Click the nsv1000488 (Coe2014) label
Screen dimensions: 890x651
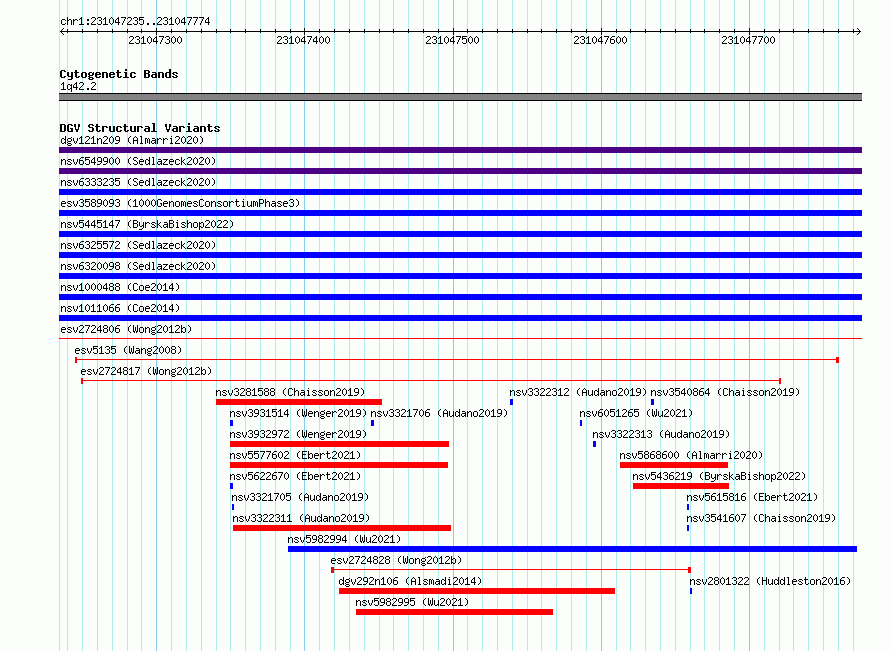(x=120, y=287)
